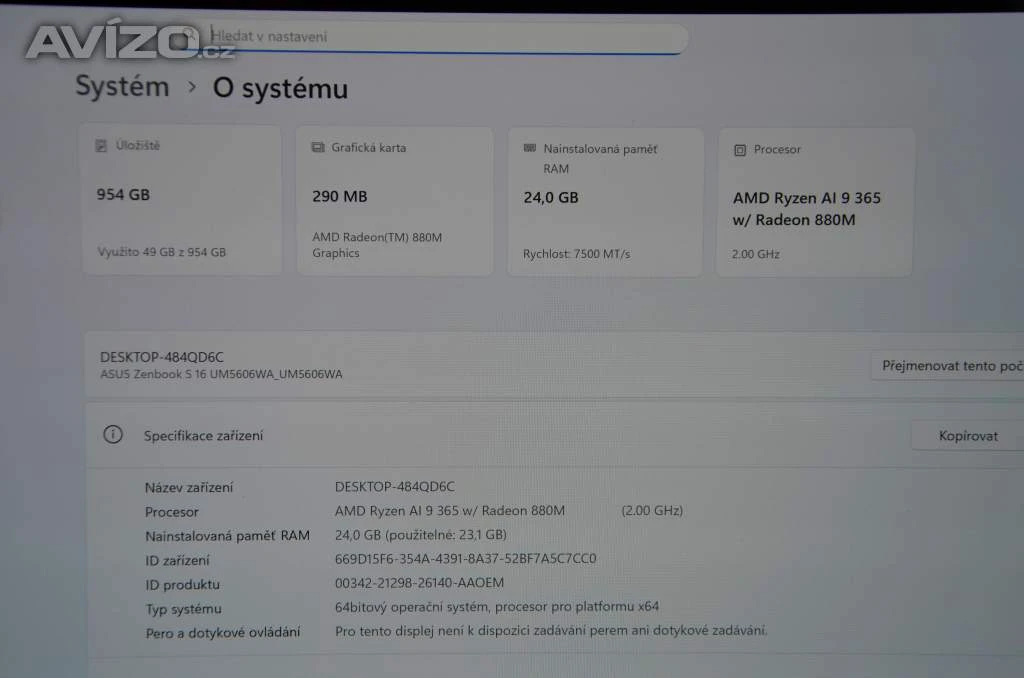Image resolution: width=1024 pixels, height=678 pixels.
Task: Click the storage icon in Úložiště card
Action: (x=100, y=146)
